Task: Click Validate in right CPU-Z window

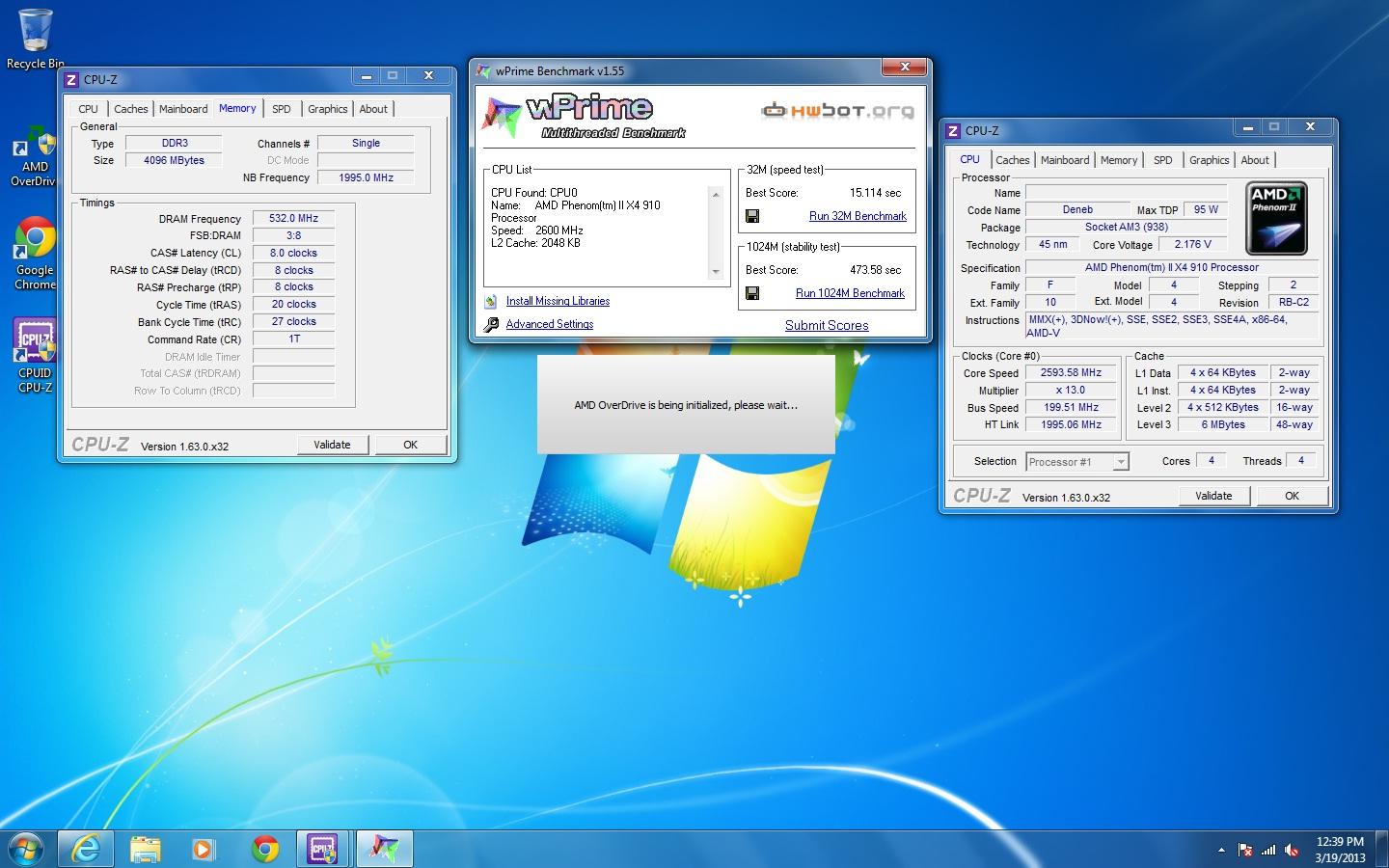Action: [1213, 496]
